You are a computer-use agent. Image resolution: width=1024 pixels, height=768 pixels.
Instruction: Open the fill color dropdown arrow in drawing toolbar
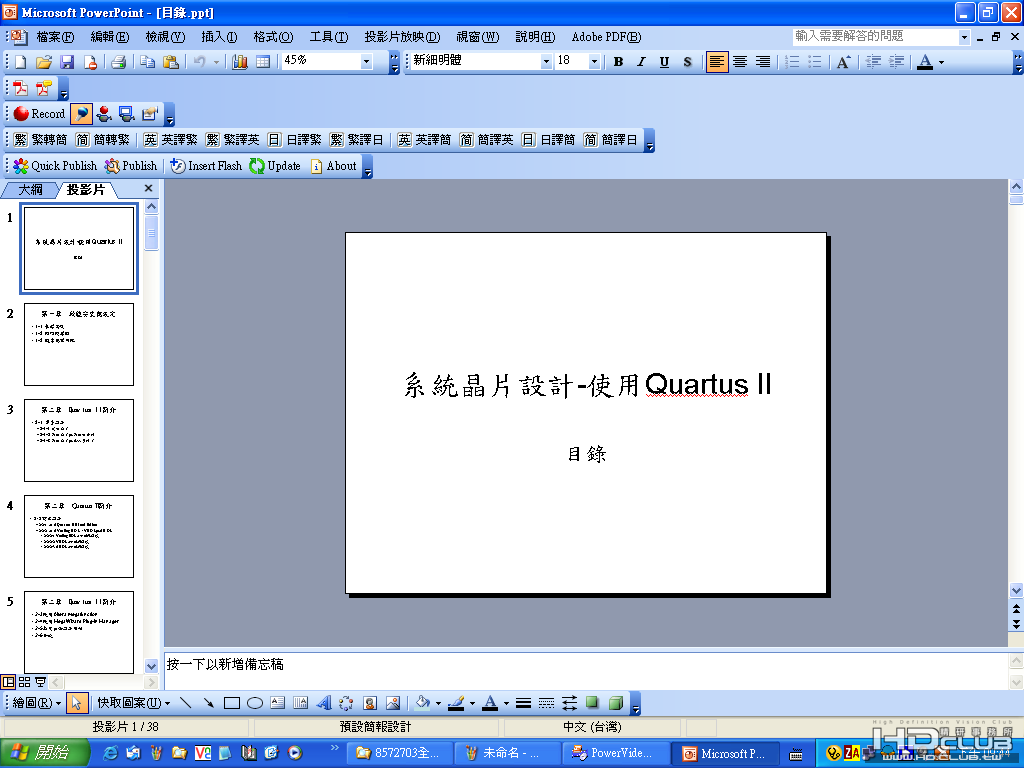click(438, 703)
